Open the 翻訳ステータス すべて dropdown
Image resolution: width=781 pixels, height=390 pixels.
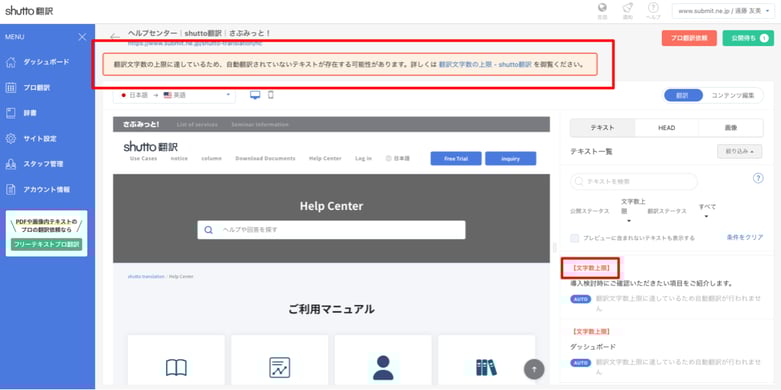pyautogui.click(x=708, y=211)
